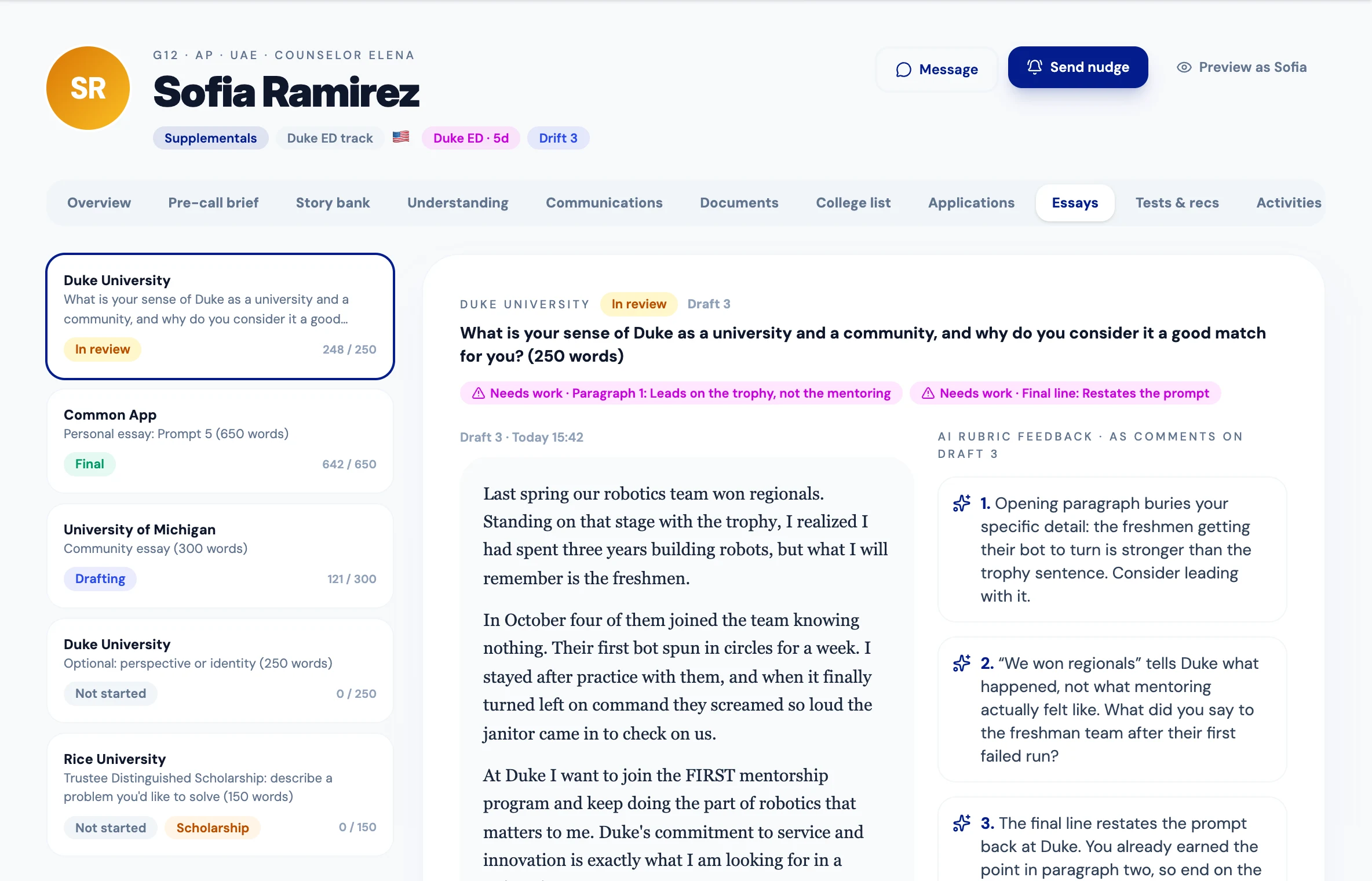The image size is (1372, 881).
Task: Open the College list tab
Action: [x=853, y=203]
